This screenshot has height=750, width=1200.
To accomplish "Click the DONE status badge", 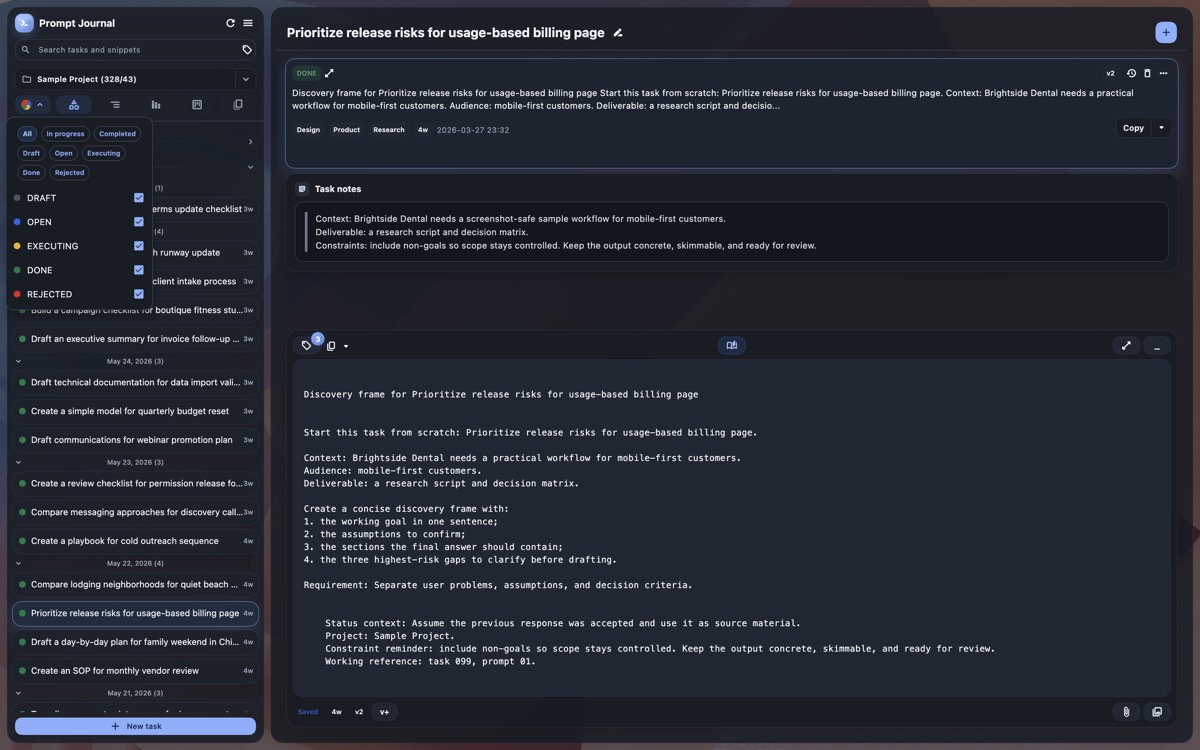I will pyautogui.click(x=306, y=73).
